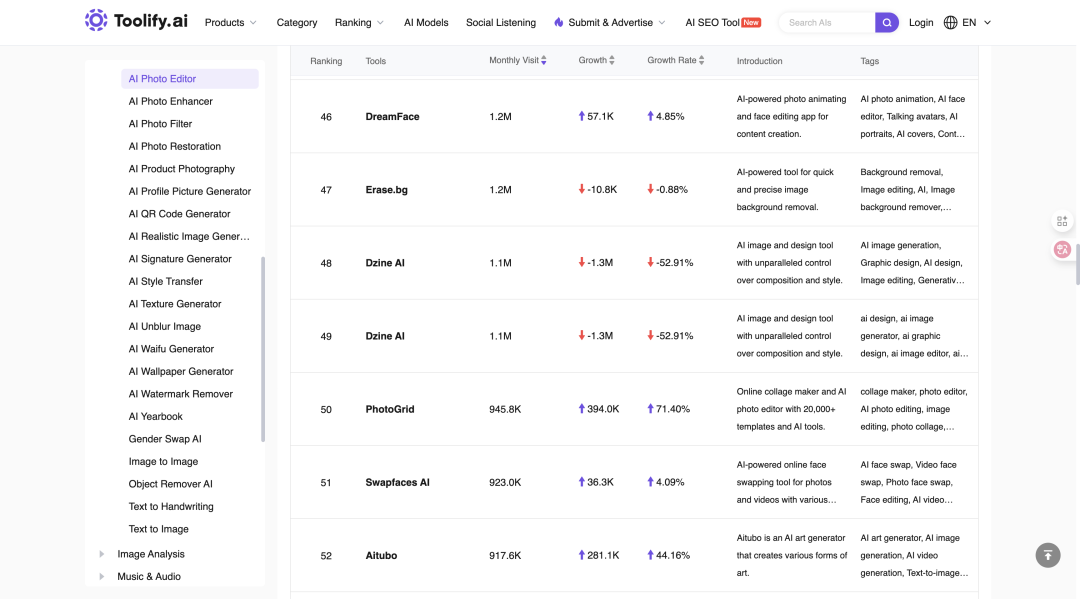Open the Swapfaces AI tool link
This screenshot has height=599, width=1080.
[397, 483]
